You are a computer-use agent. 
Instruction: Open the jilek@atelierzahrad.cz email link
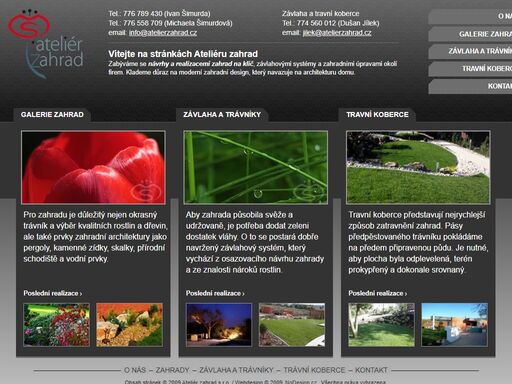point(337,33)
